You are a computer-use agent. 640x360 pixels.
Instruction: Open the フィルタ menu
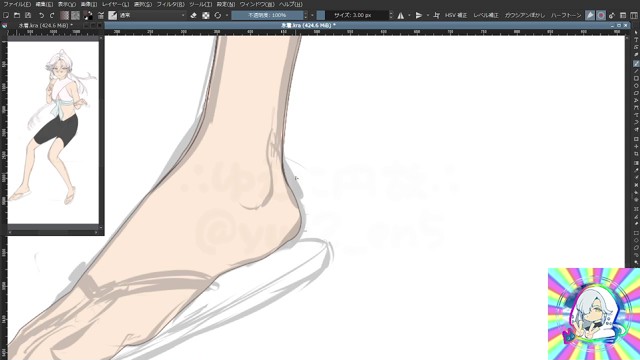tap(170, 4)
